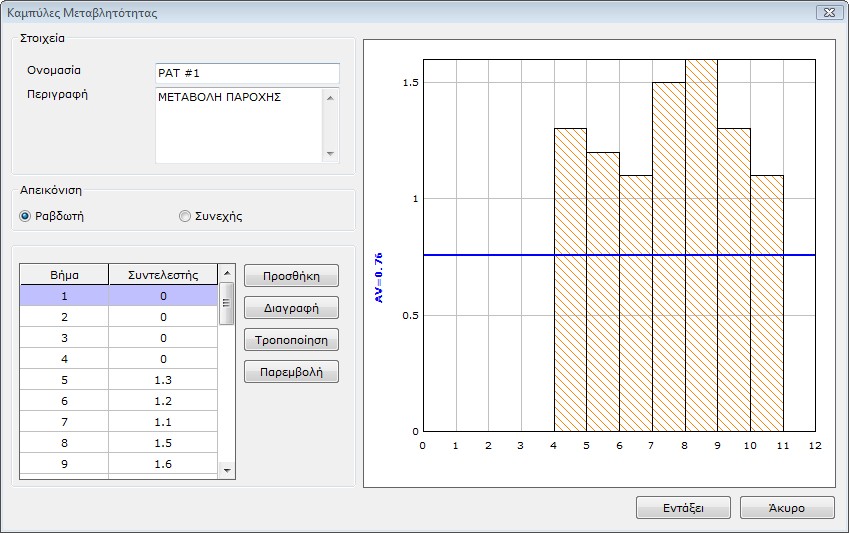Click the Συντελεστής column header
The image size is (849, 533).
(x=163, y=274)
